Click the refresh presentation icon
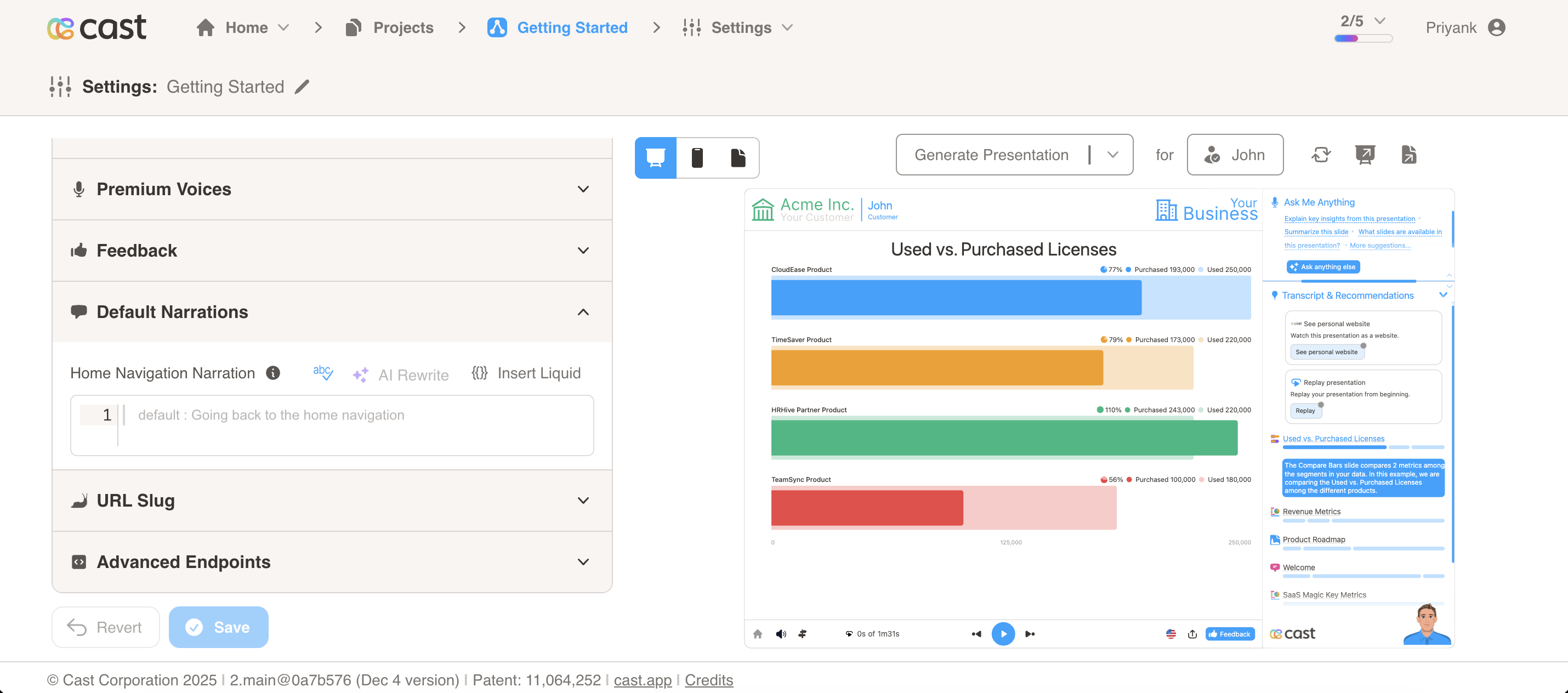The height and width of the screenshot is (693, 1568). (x=1320, y=155)
